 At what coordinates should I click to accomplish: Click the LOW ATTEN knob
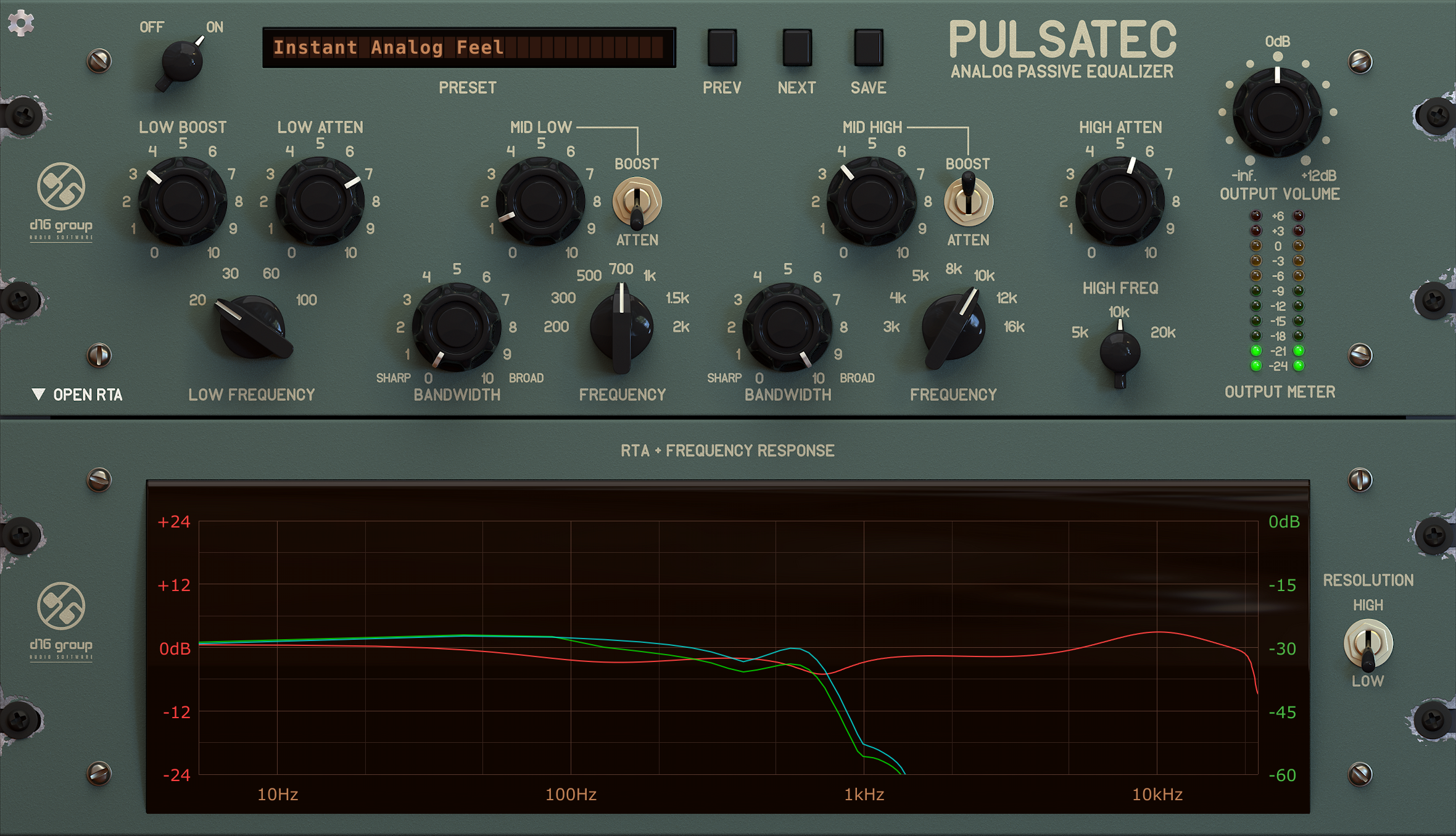[318, 201]
